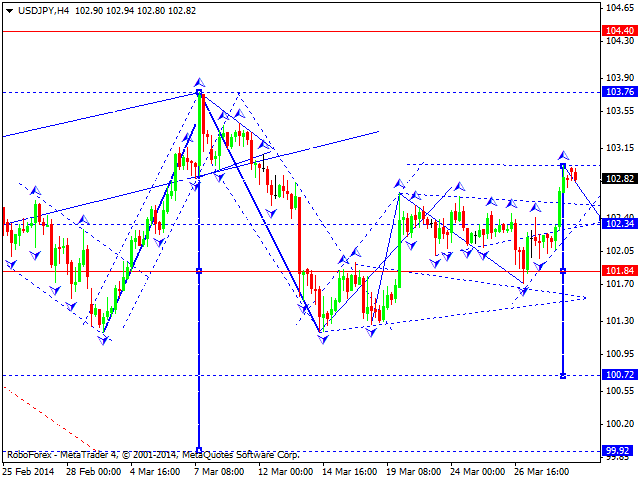Click the 104.65 axis price value
This screenshot has height=480, width=640.
coord(620,7)
